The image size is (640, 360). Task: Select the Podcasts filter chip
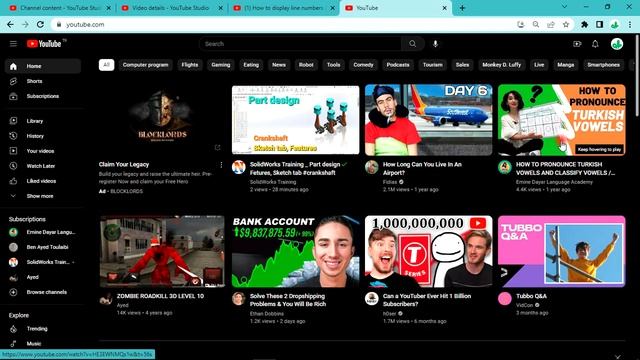398,65
